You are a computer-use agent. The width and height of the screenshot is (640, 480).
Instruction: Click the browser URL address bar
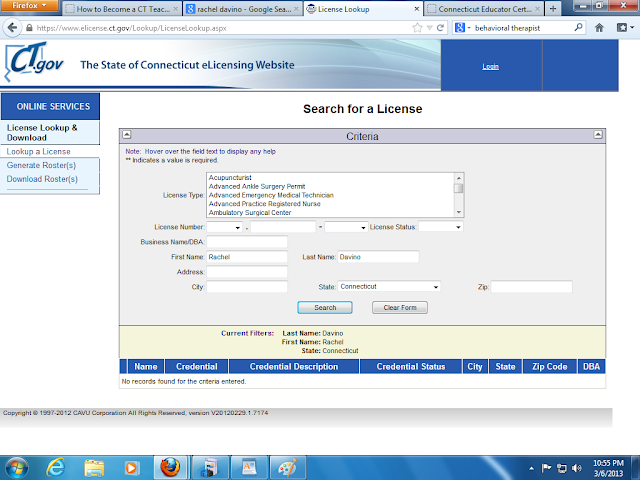click(x=222, y=28)
